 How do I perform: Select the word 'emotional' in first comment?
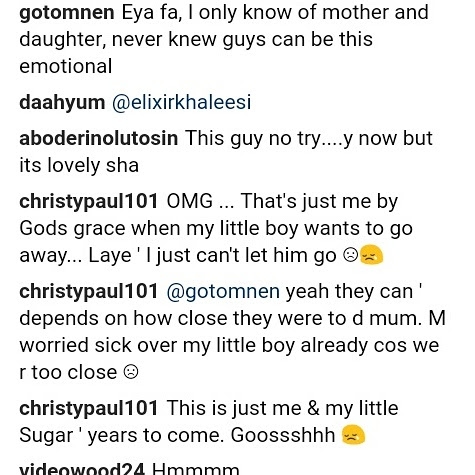click(x=66, y=66)
